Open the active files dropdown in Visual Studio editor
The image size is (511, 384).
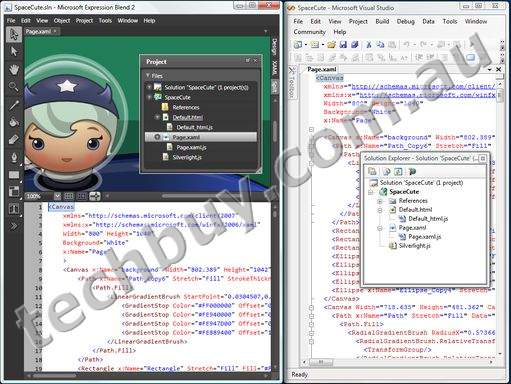[x=489, y=69]
